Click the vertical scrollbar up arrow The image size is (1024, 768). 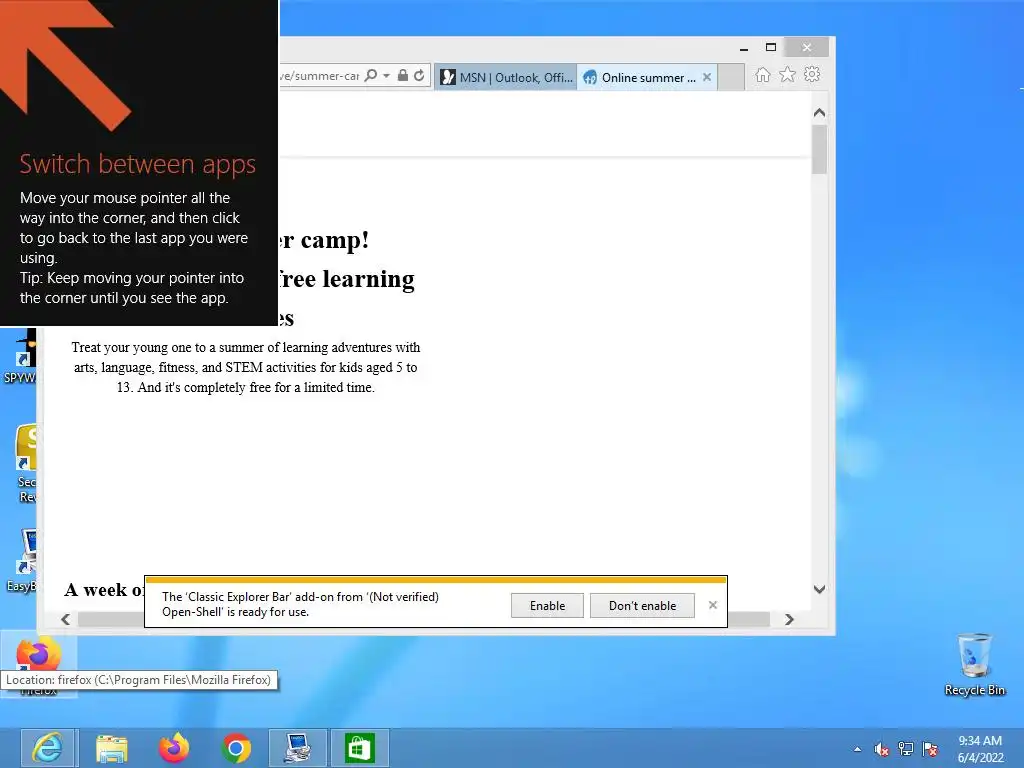tap(820, 113)
